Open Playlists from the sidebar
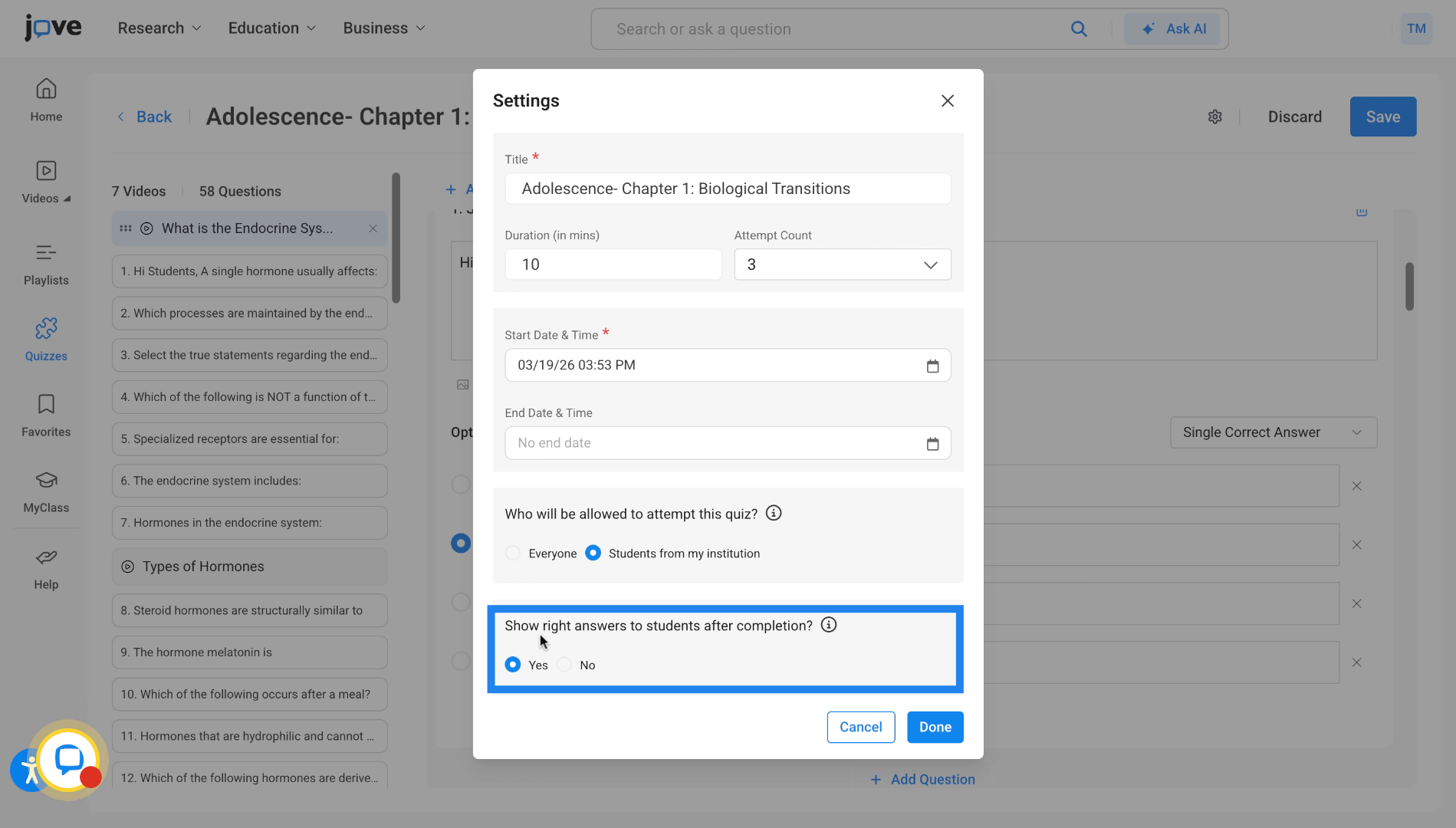The width and height of the screenshot is (1456, 828). pyautogui.click(x=46, y=264)
